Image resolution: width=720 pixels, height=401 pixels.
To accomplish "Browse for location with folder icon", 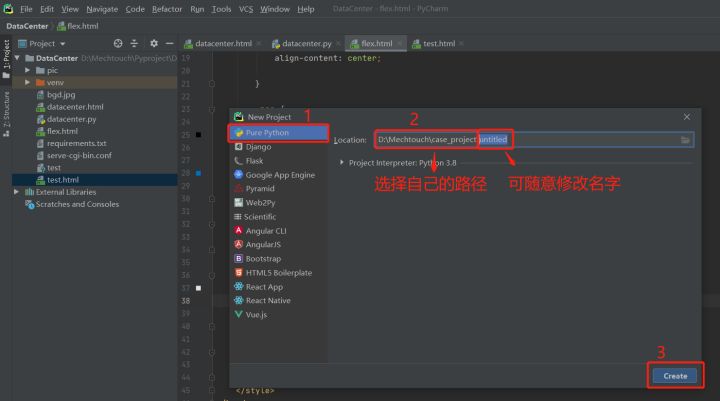I will 685,140.
